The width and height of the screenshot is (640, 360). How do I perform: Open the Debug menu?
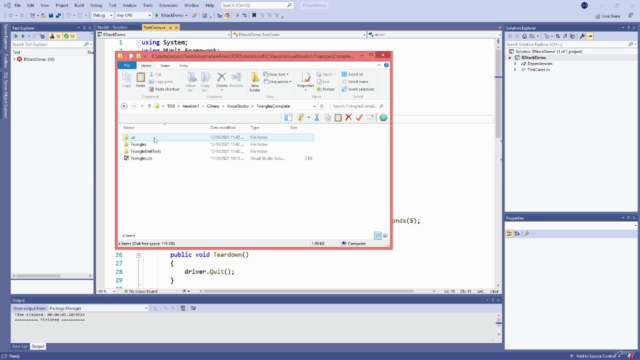(96, 5)
